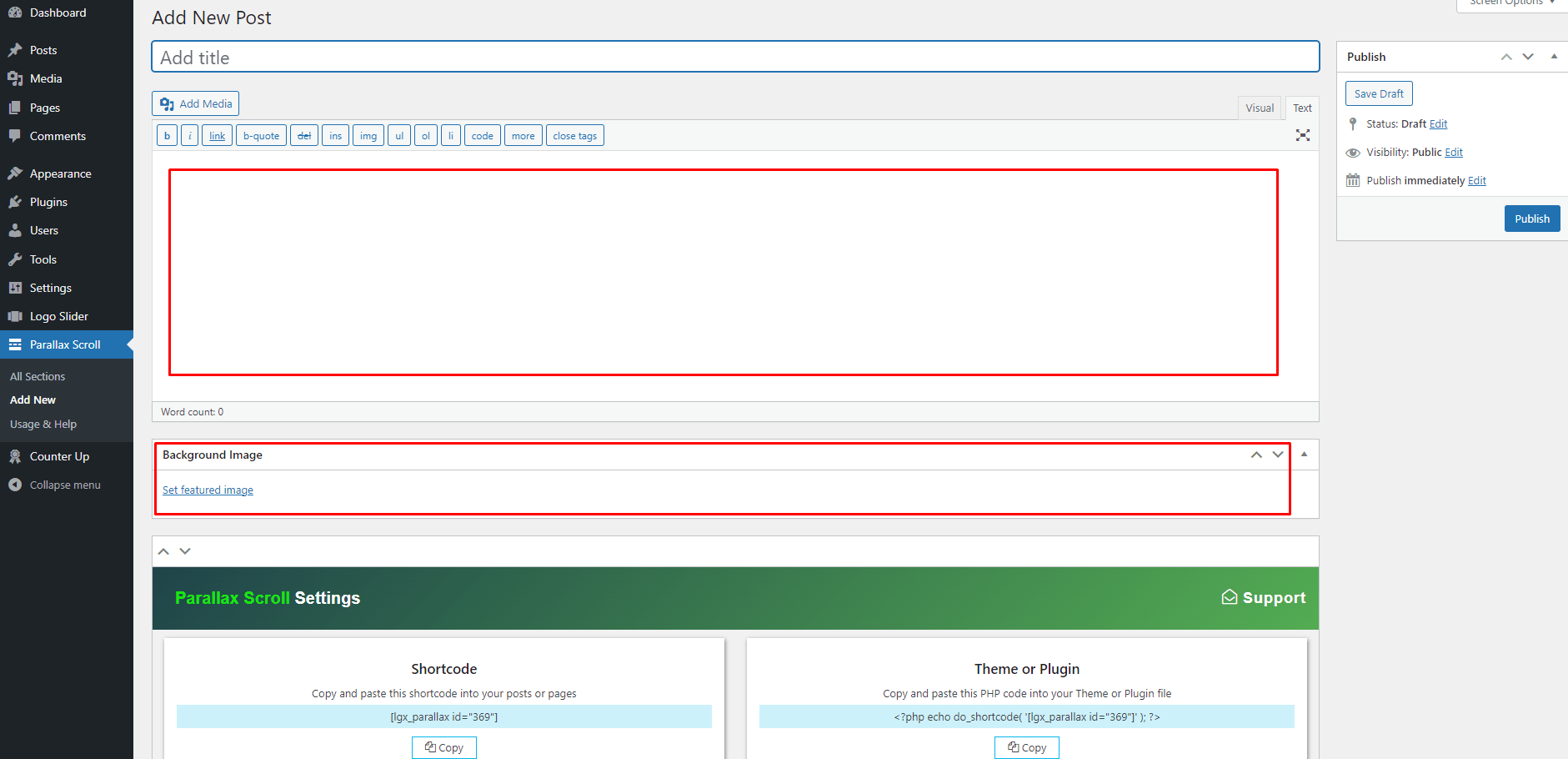Insert bold tag with b button
The image size is (1568, 759).
tap(167, 135)
